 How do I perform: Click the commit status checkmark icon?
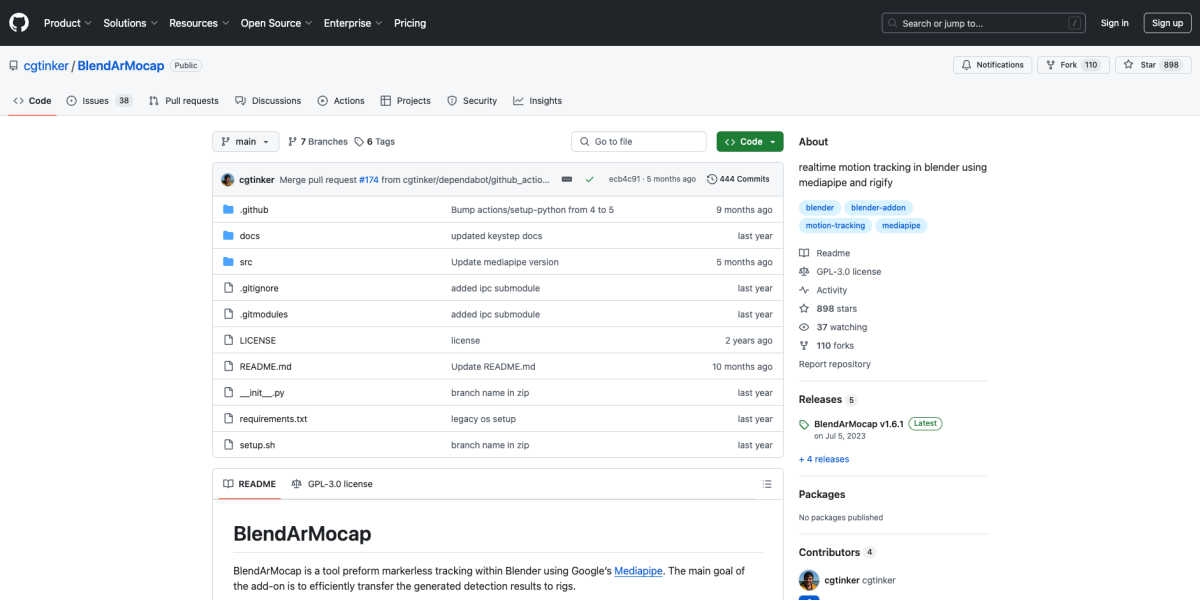590,179
